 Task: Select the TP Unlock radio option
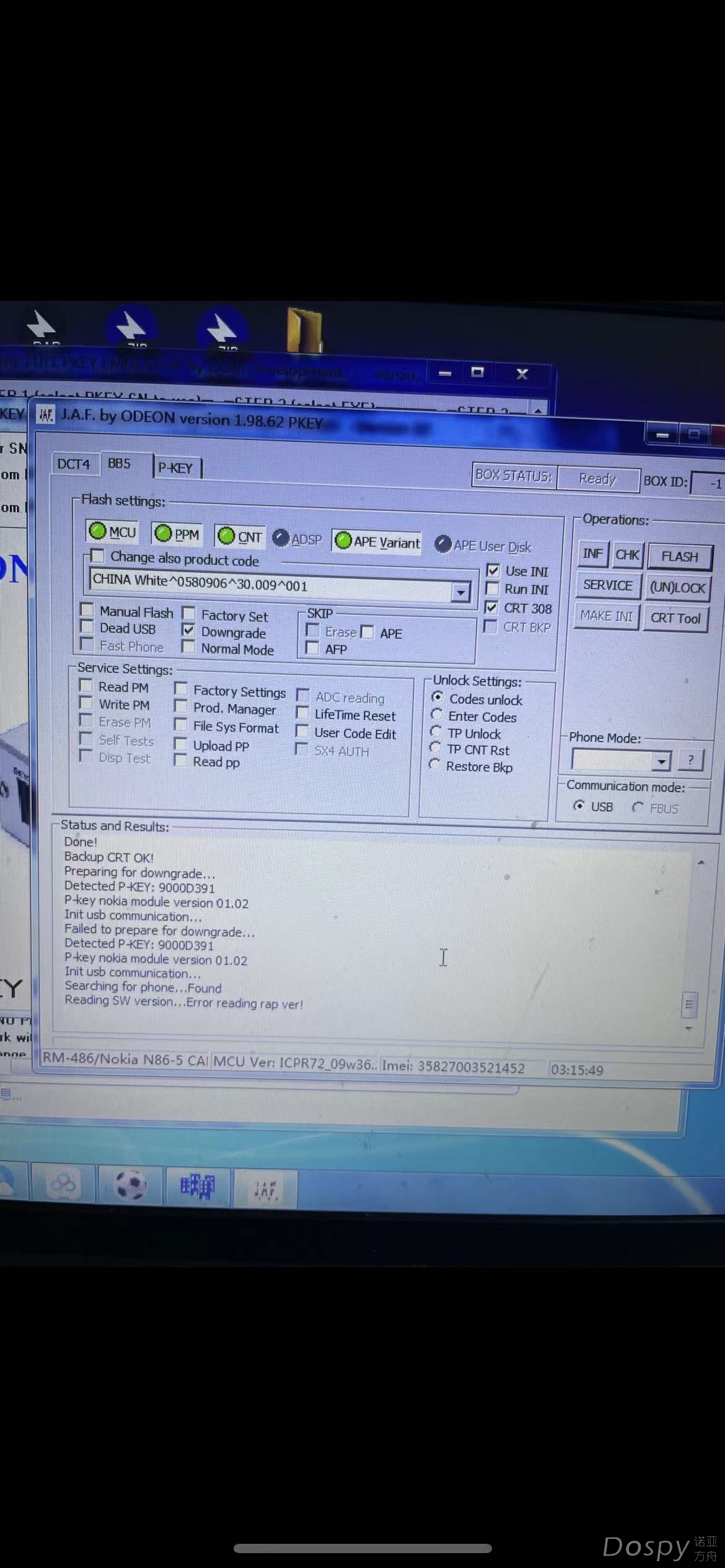(436, 732)
